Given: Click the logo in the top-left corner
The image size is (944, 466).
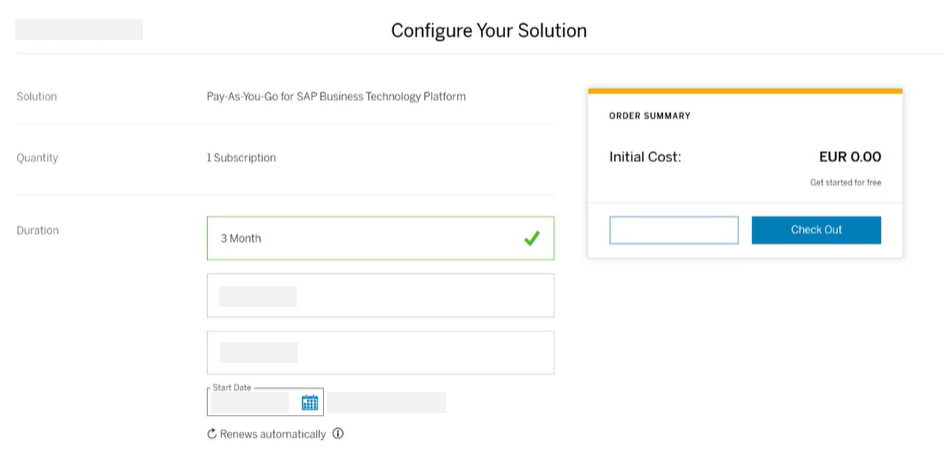Looking at the screenshot, I should point(79,30).
